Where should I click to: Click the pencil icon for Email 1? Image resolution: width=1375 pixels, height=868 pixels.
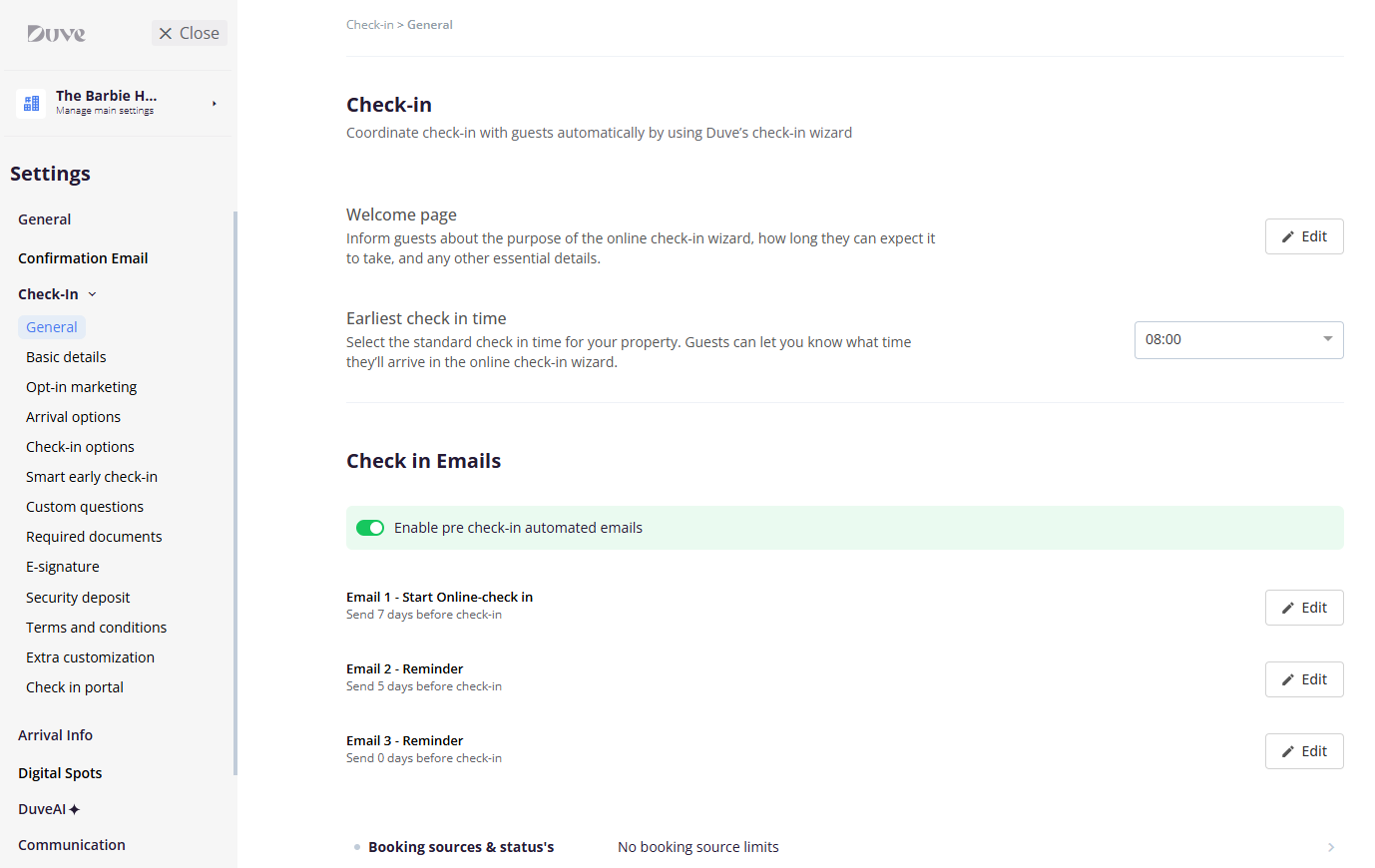1288,609
